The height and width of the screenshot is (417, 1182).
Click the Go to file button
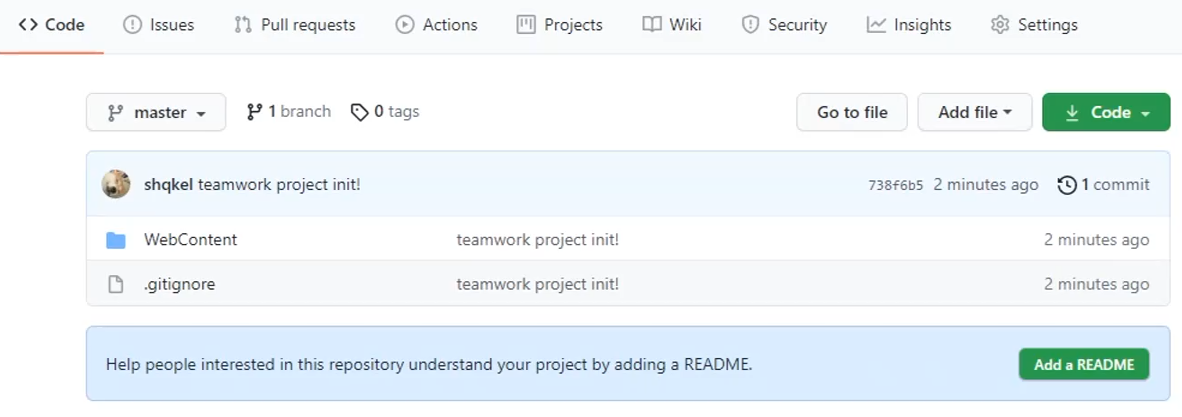point(852,112)
